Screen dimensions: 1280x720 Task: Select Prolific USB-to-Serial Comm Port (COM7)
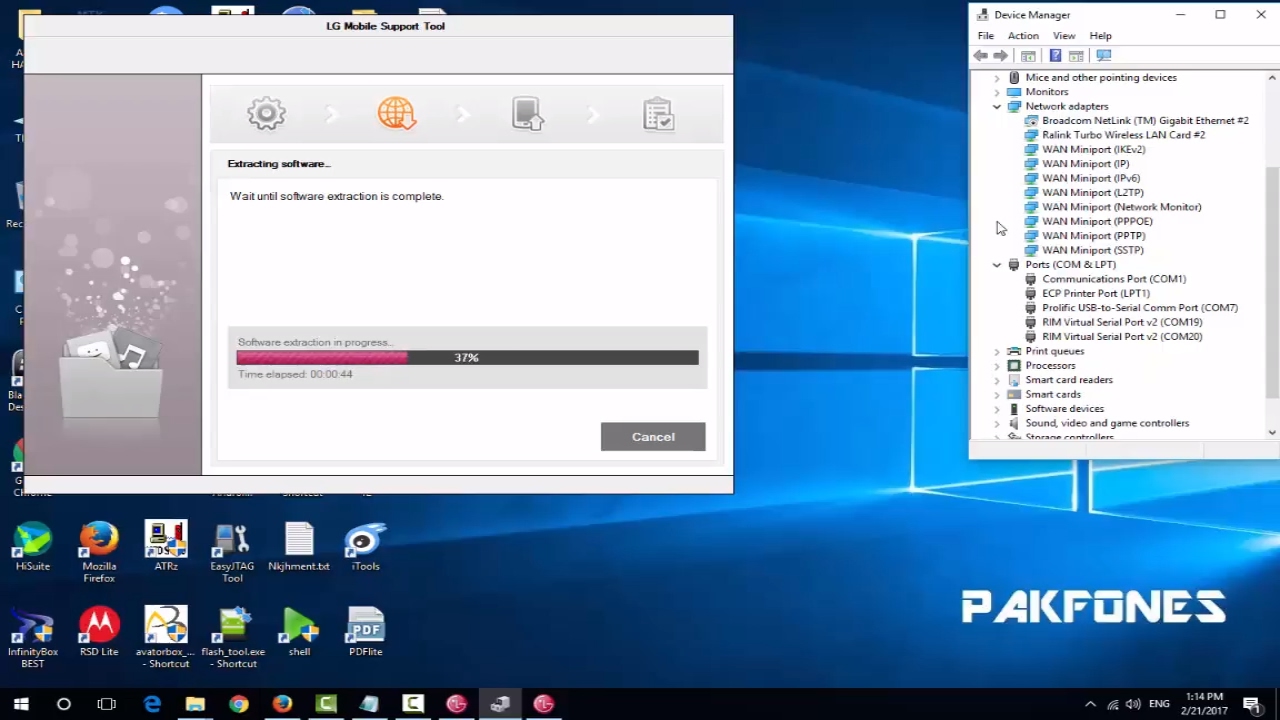tap(1140, 308)
